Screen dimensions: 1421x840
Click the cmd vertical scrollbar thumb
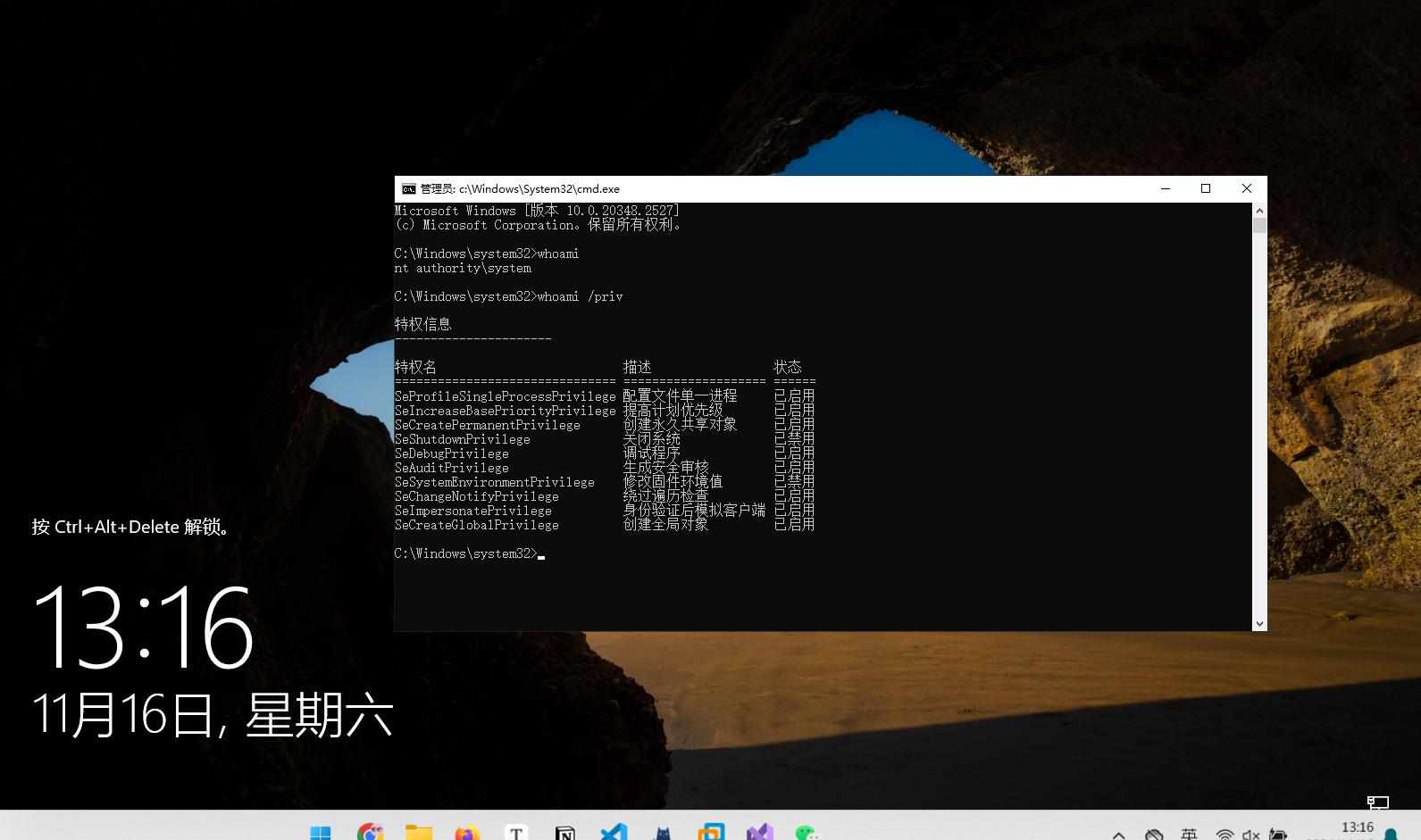[x=1259, y=225]
